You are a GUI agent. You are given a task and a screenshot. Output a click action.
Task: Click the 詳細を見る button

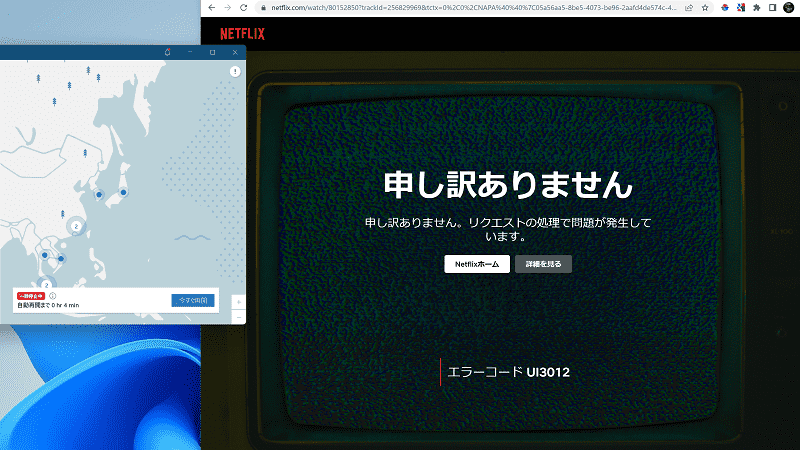point(543,264)
